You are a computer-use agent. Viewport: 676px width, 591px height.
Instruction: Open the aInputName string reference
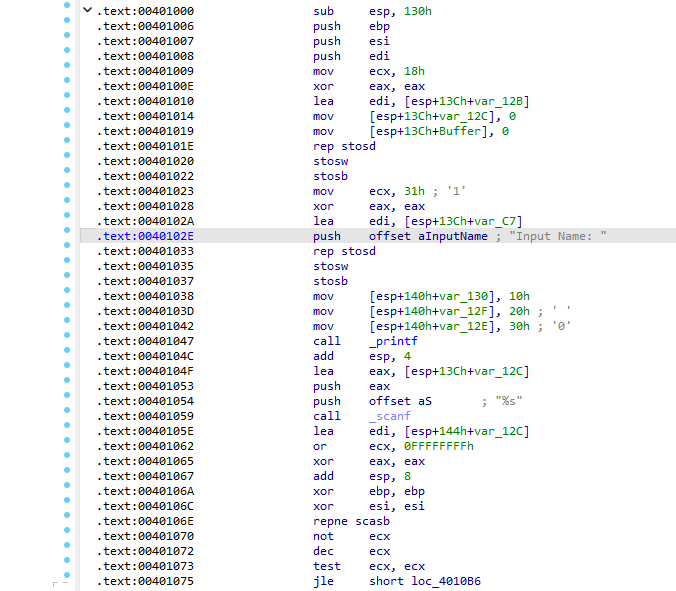(x=453, y=236)
